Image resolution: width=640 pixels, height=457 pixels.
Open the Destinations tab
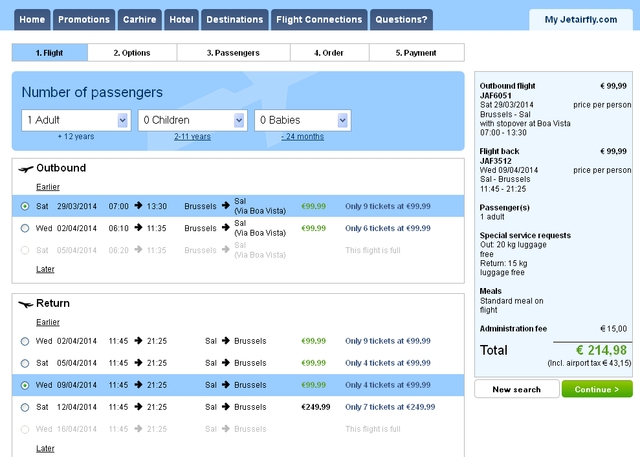(235, 20)
